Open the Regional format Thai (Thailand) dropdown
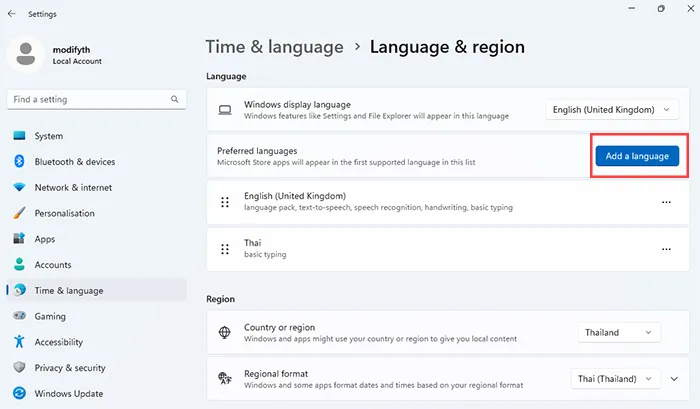Image resolution: width=700 pixels, height=409 pixels. tap(616, 379)
